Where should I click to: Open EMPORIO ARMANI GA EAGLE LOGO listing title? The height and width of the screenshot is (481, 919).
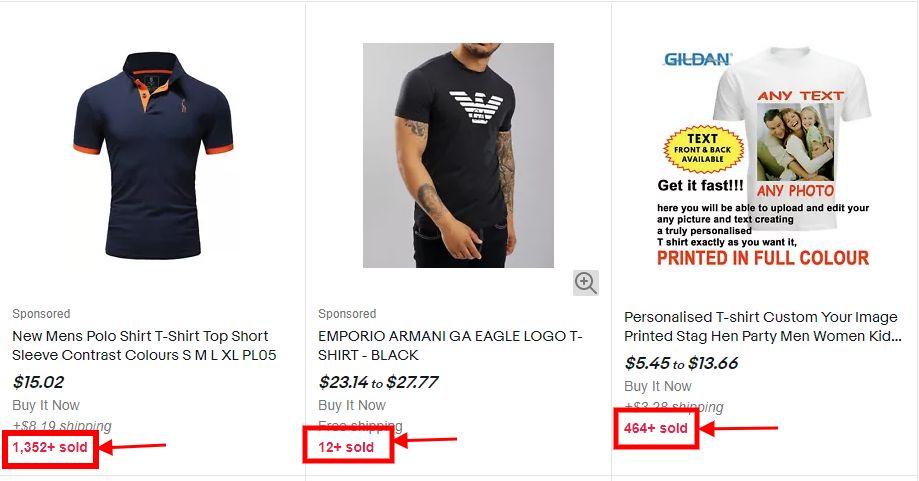[450, 346]
